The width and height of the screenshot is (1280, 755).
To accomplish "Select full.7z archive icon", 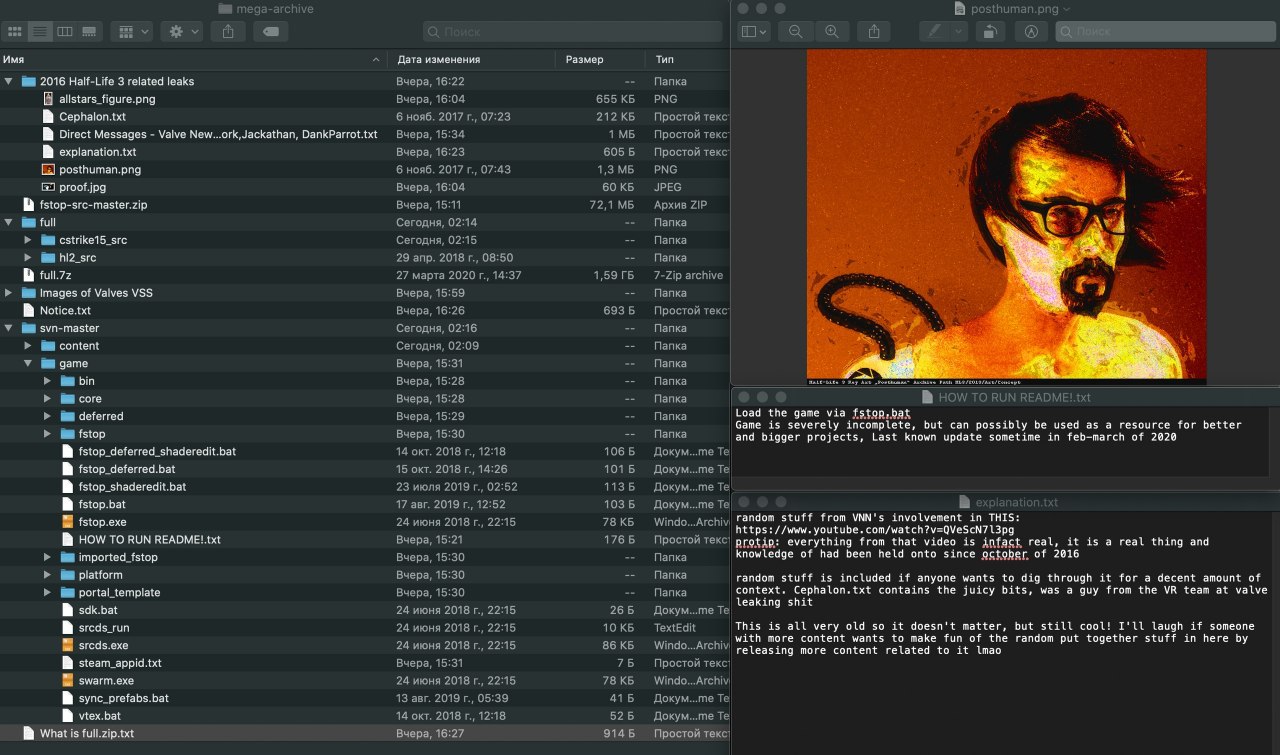I will (x=29, y=275).
